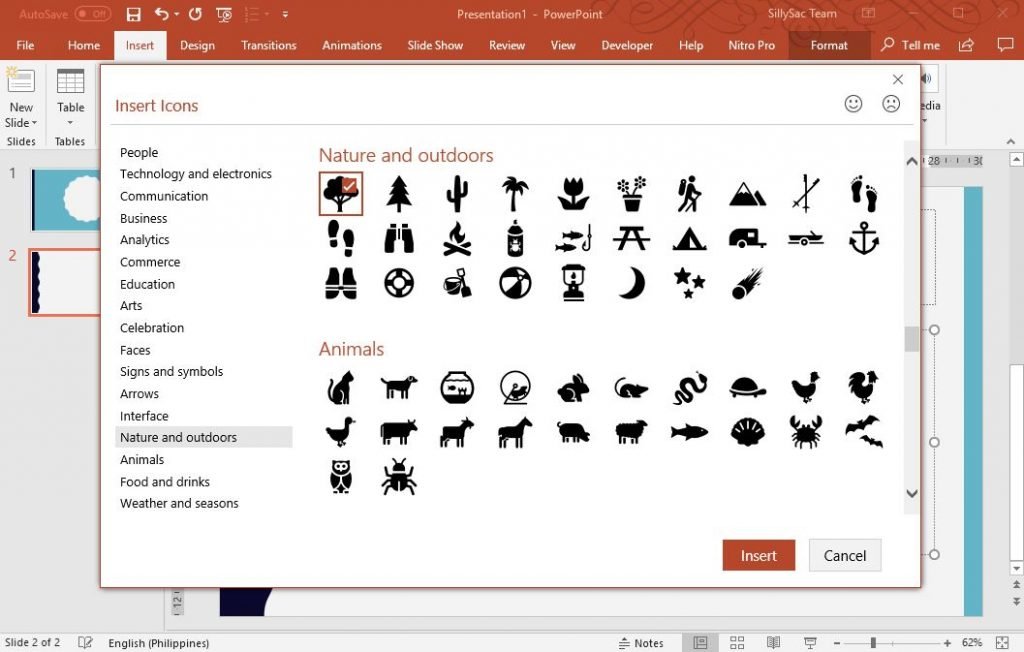Viewport: 1024px width, 652px height.
Task: Select the crescent moon icon
Action: pyautogui.click(x=631, y=284)
